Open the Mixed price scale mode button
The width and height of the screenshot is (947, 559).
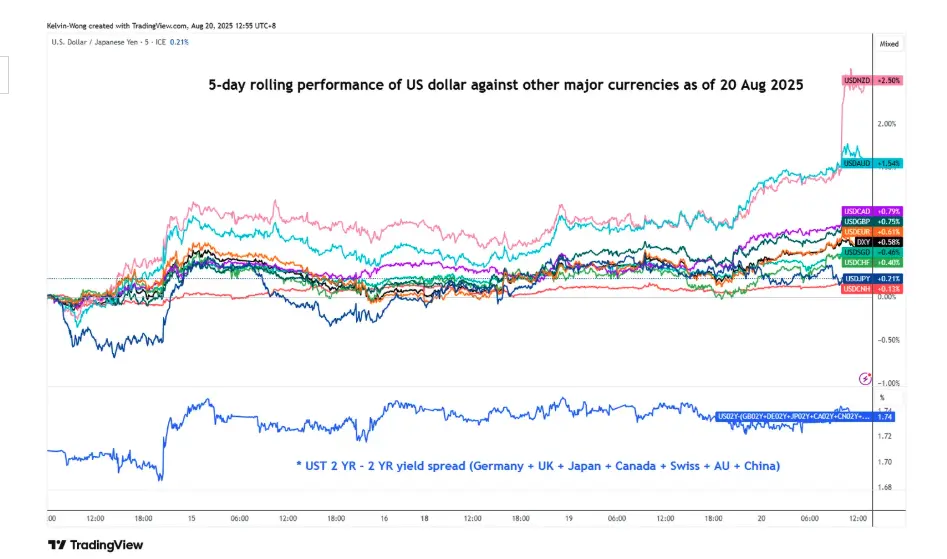click(888, 44)
